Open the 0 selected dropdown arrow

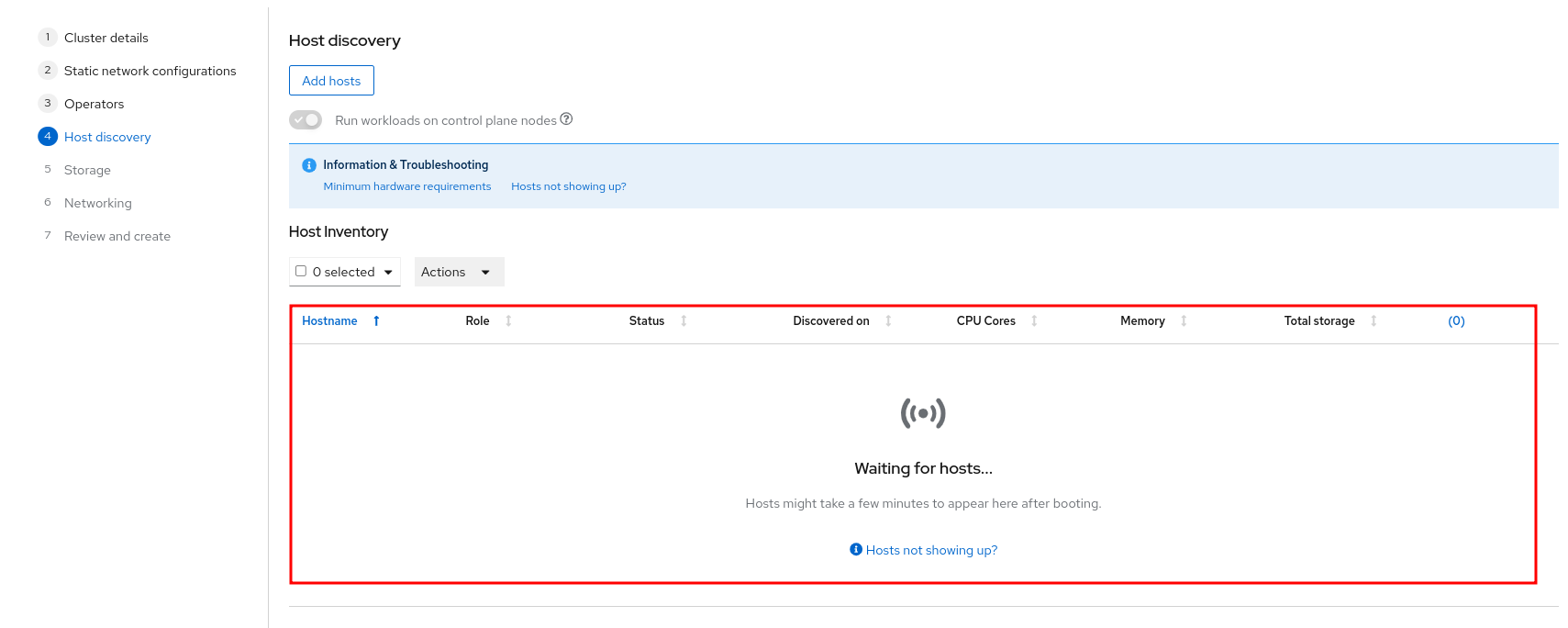point(388,272)
